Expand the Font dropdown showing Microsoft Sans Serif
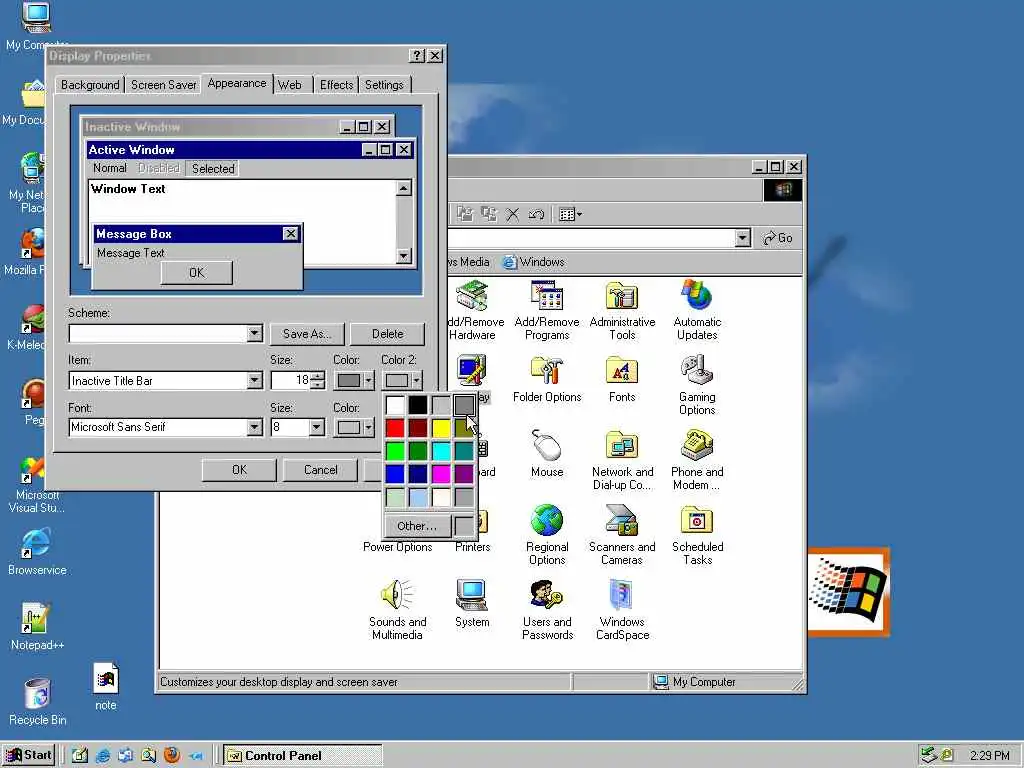The height and width of the screenshot is (768, 1024). coord(254,427)
